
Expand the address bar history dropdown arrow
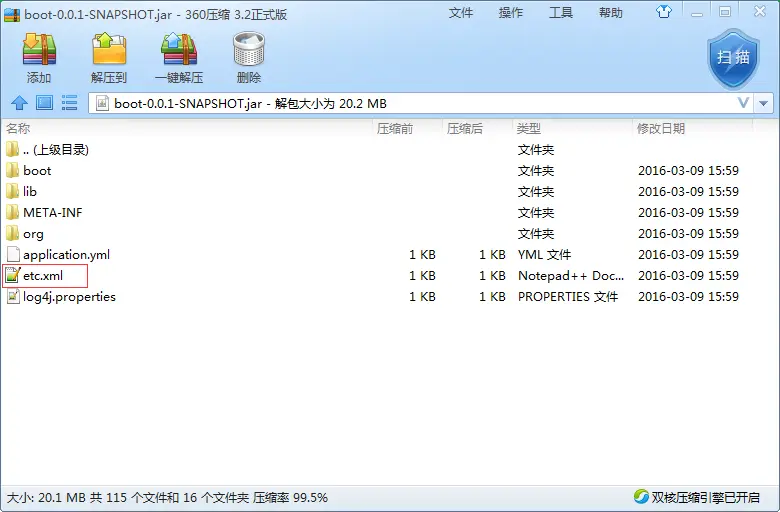[764, 103]
